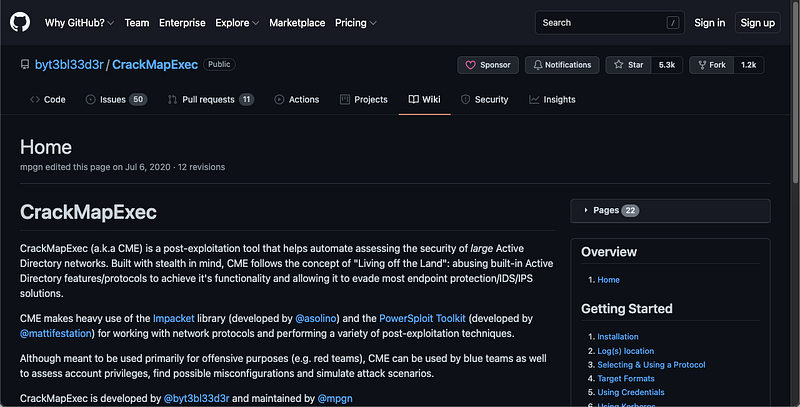Click the Wiki tab book icon
The height and width of the screenshot is (407, 800).
click(x=413, y=99)
